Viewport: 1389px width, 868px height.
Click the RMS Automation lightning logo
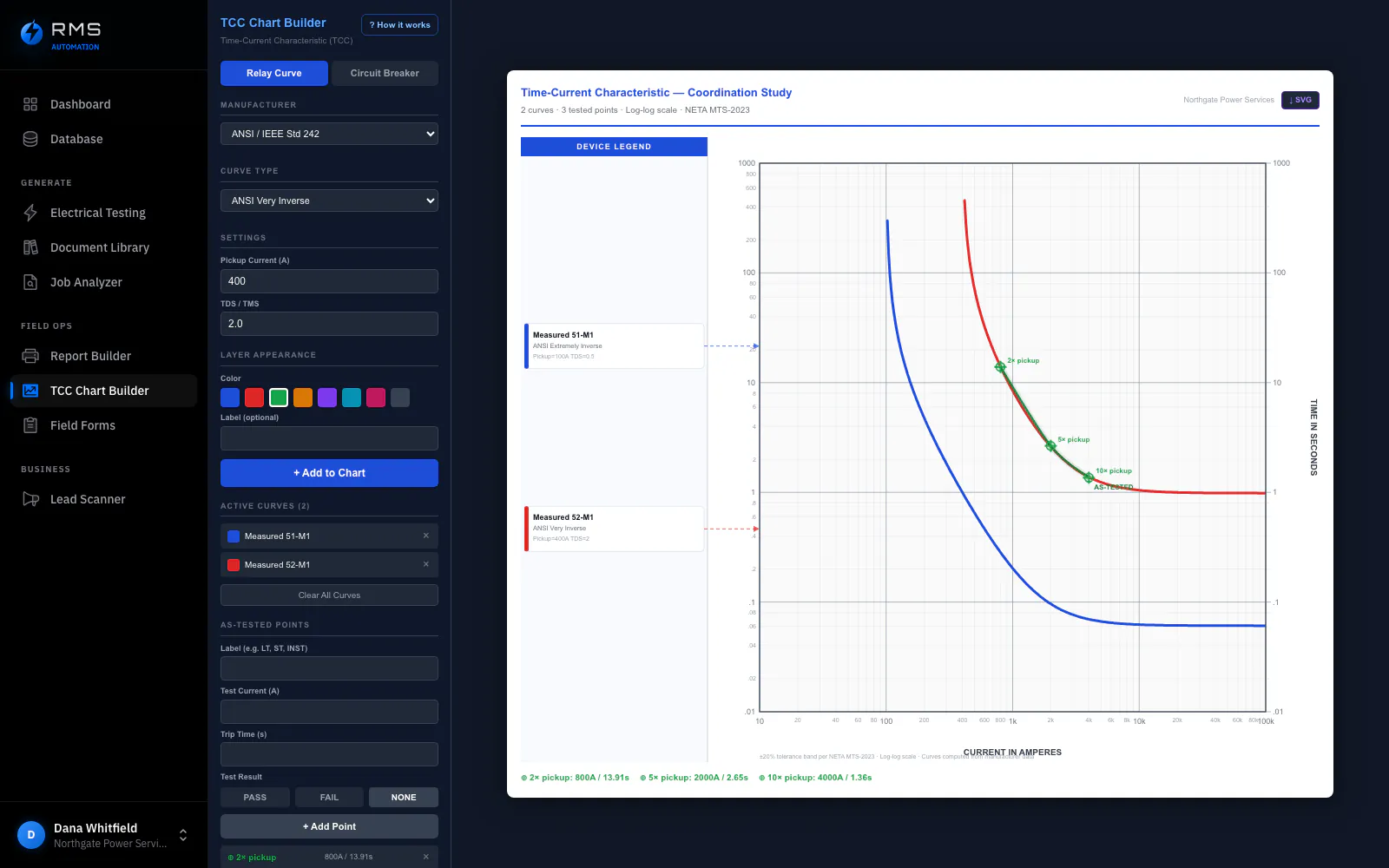(31, 33)
